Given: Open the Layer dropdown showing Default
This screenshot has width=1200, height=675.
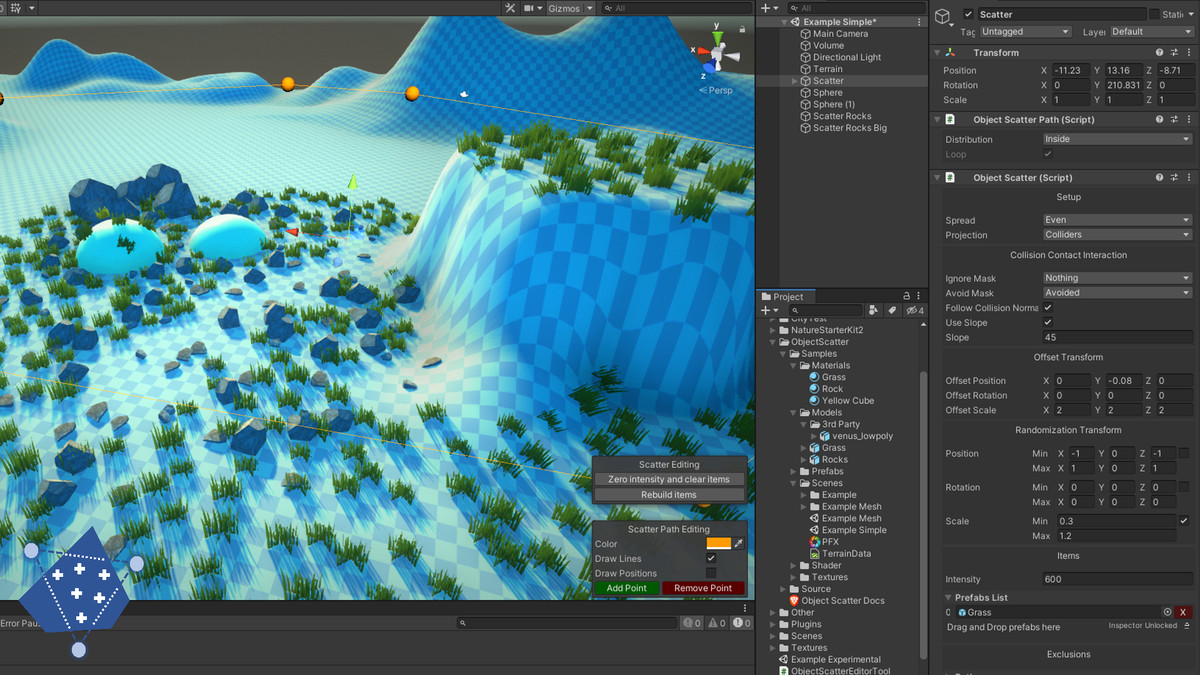Looking at the screenshot, I should point(1150,31).
